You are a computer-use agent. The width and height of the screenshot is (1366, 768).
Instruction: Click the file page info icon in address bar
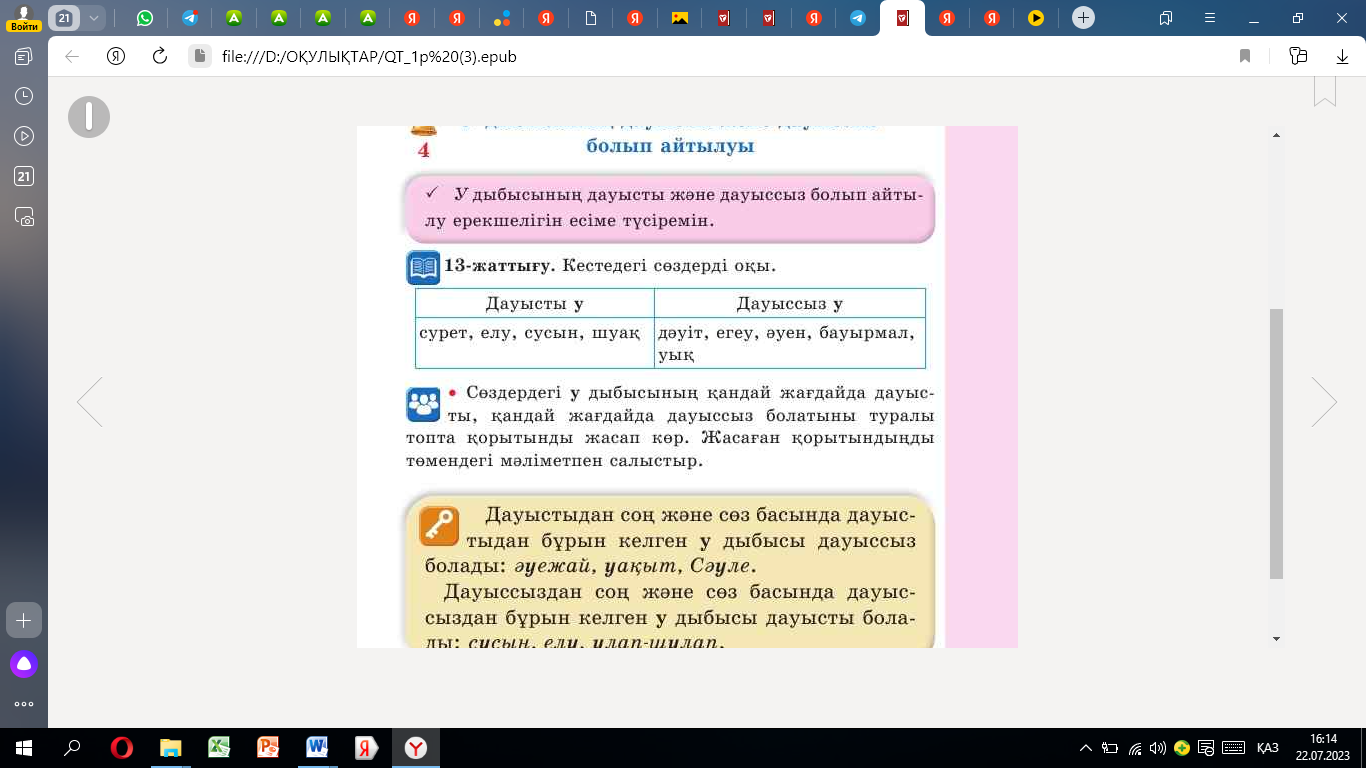click(200, 57)
